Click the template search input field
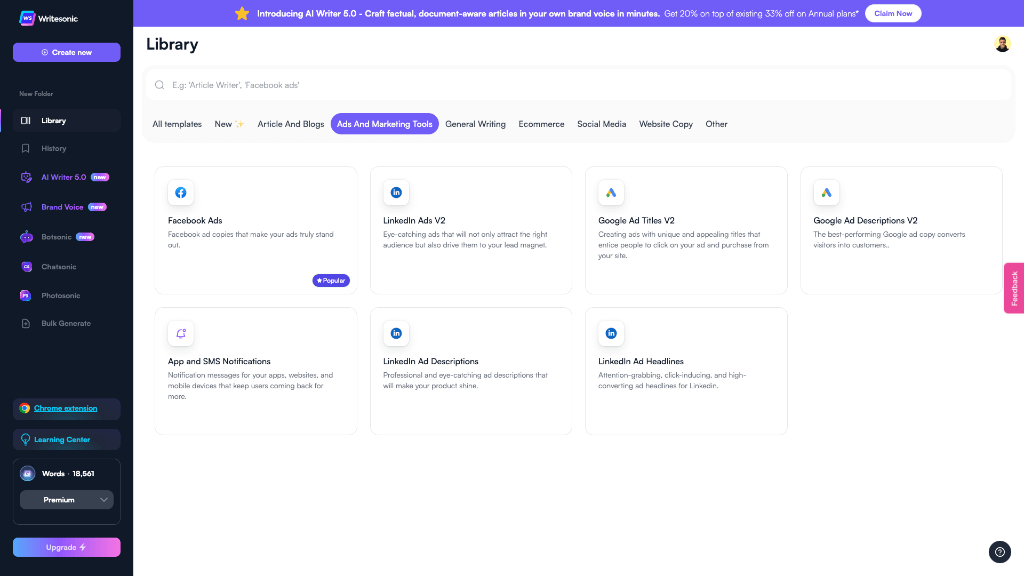Image resolution: width=1024 pixels, height=576 pixels. (579, 85)
